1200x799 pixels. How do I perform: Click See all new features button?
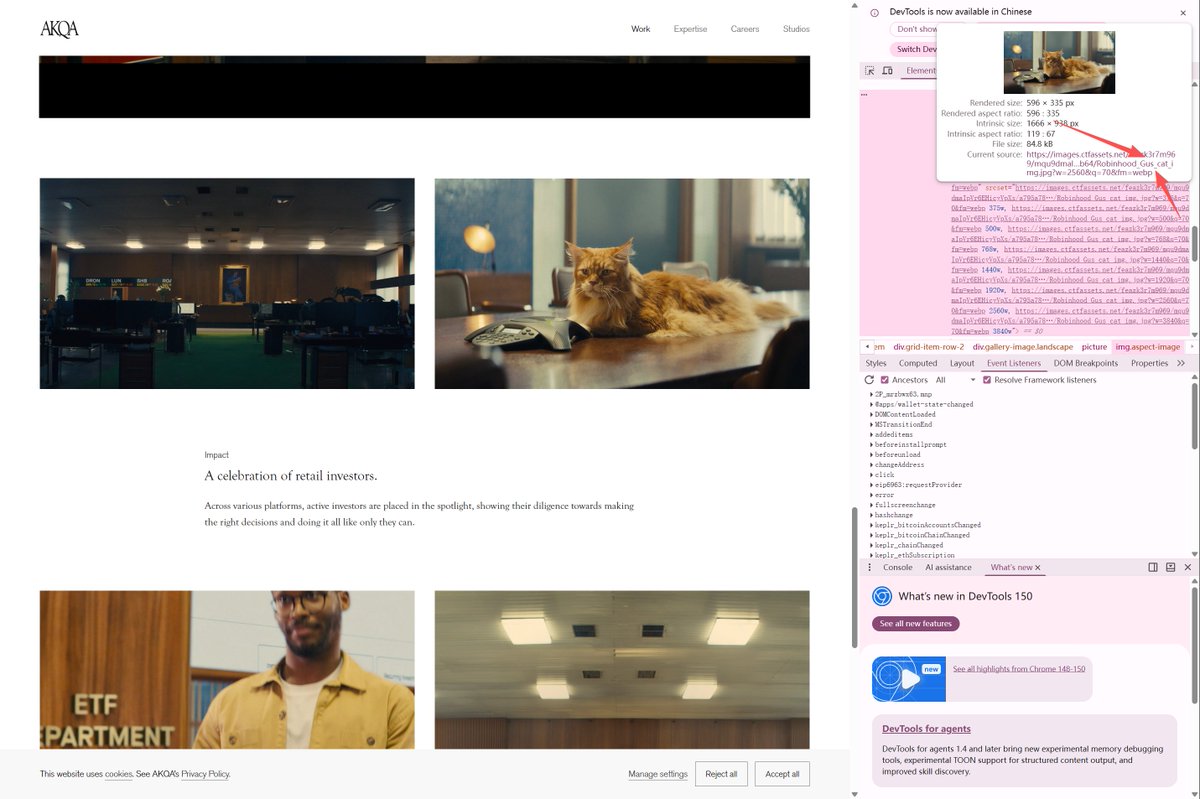915,624
